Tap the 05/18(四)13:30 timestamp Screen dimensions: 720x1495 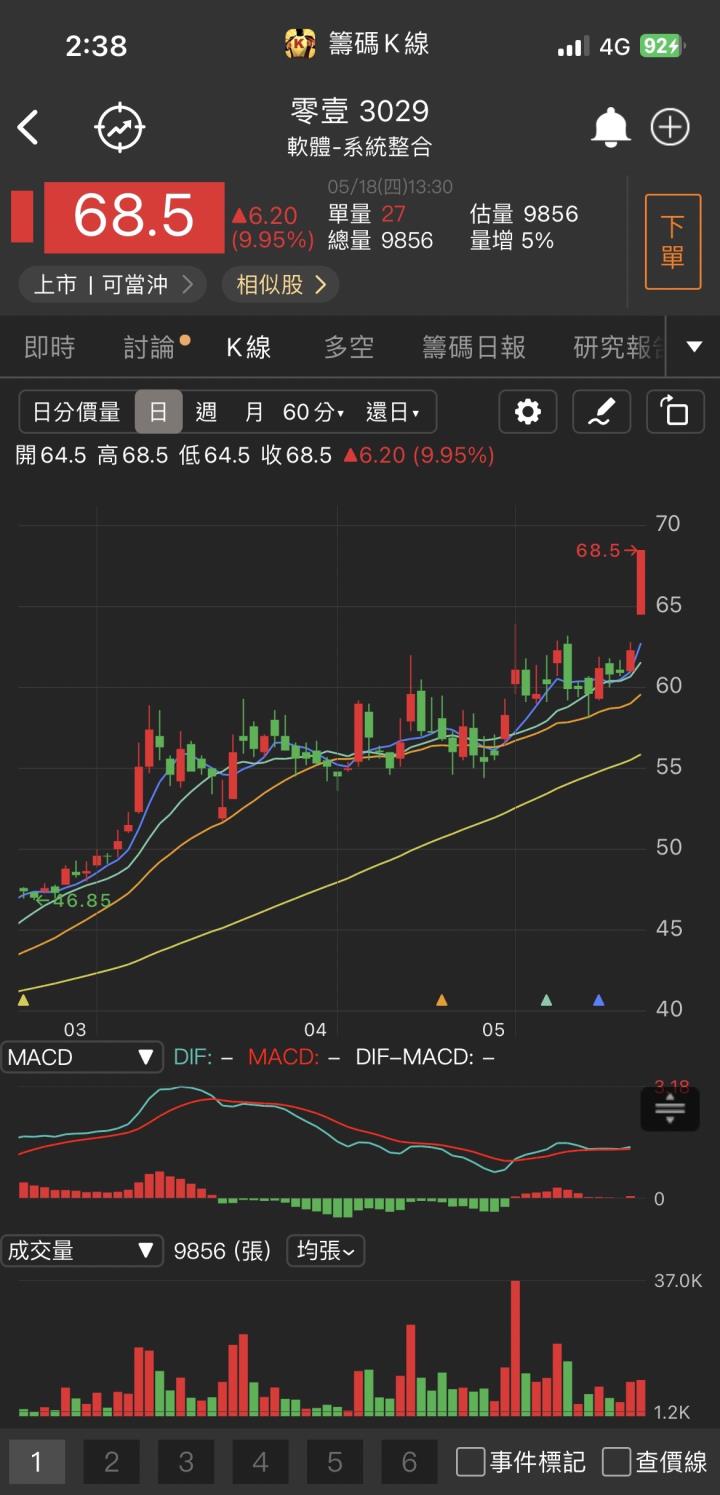[390, 187]
